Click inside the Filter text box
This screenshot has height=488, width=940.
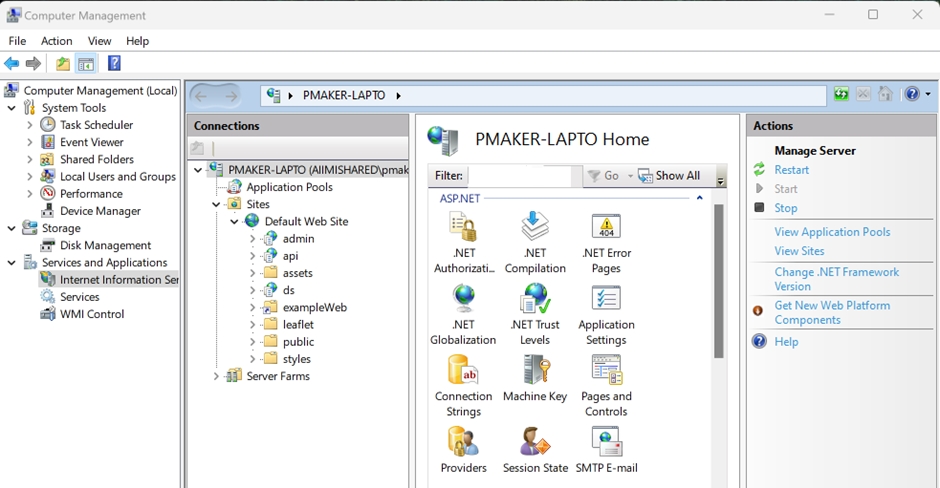click(524, 176)
